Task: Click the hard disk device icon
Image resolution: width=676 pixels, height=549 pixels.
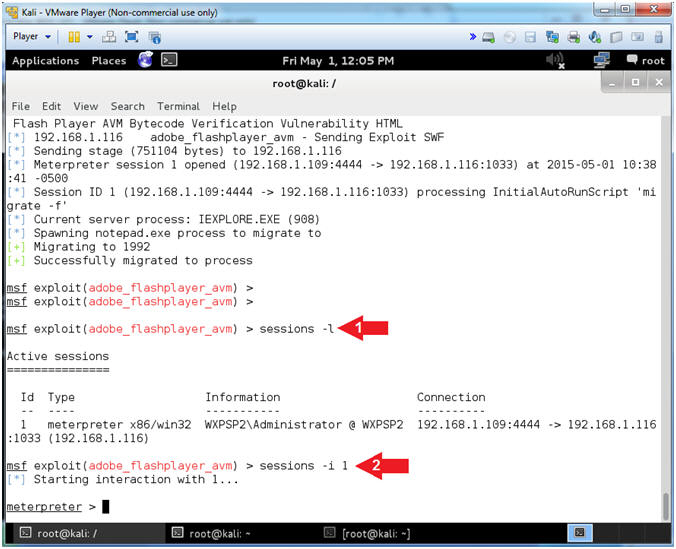Action: [488, 38]
